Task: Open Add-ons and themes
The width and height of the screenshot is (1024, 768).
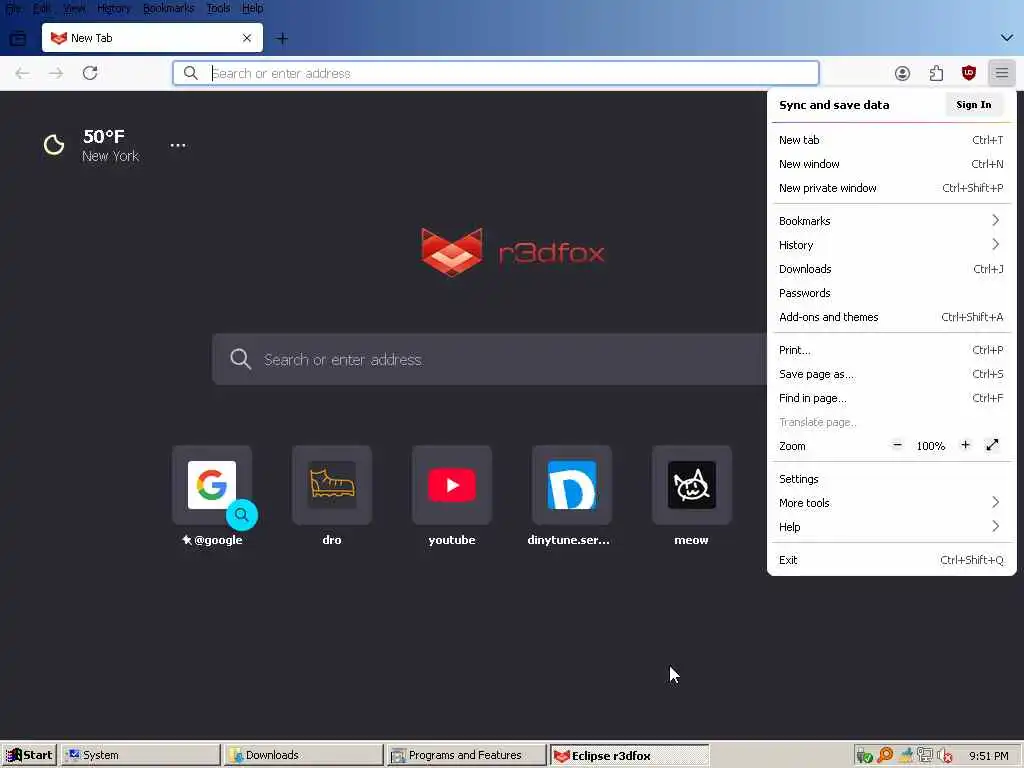Action: [891, 317]
